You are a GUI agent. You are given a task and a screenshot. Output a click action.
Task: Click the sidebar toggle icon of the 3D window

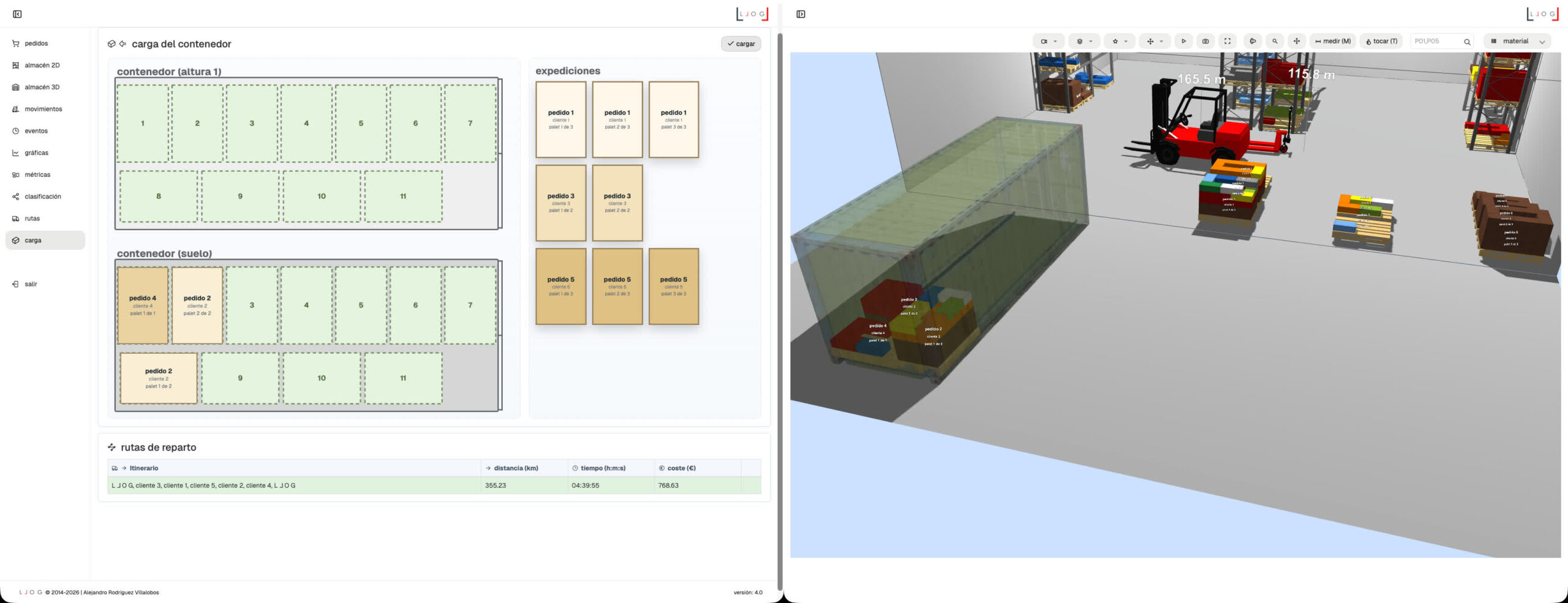[801, 14]
